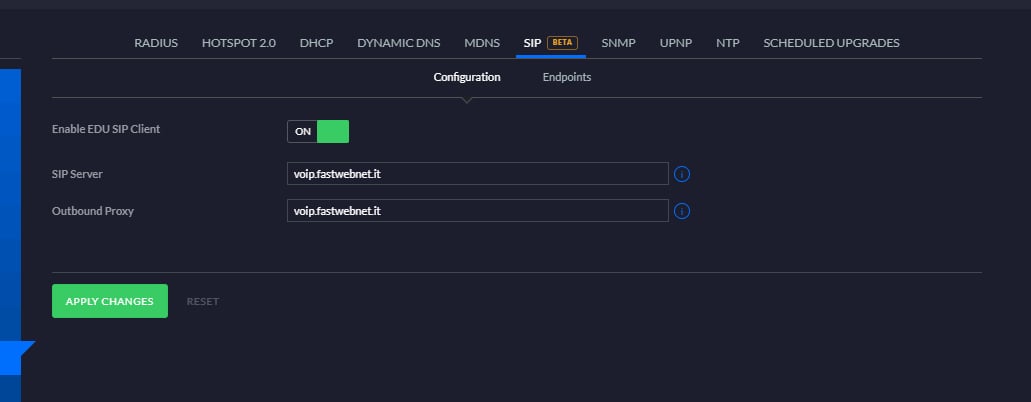
Task: Select the Configuration sub-tab
Action: point(467,77)
